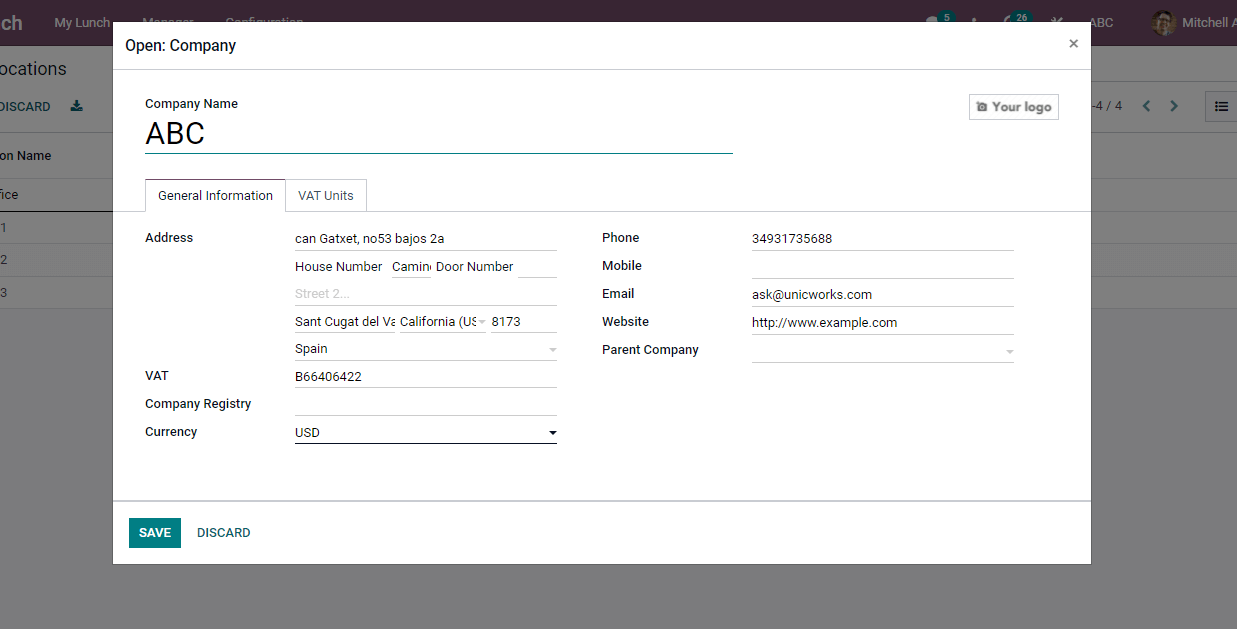Screen dimensions: 1237x629
Task: Close the Open: Company dialog
Action: [1073, 44]
